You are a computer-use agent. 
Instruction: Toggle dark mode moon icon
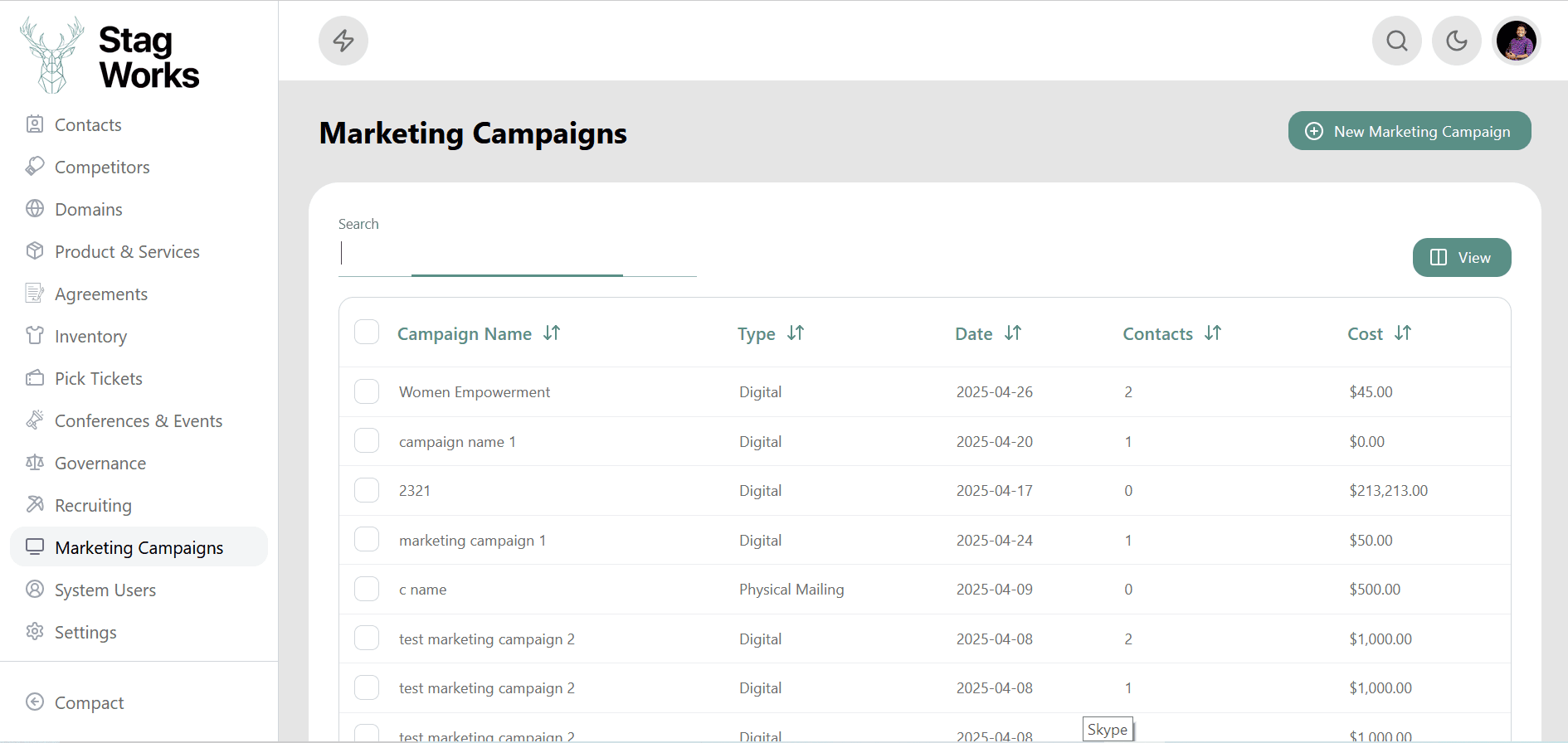coord(1457,41)
